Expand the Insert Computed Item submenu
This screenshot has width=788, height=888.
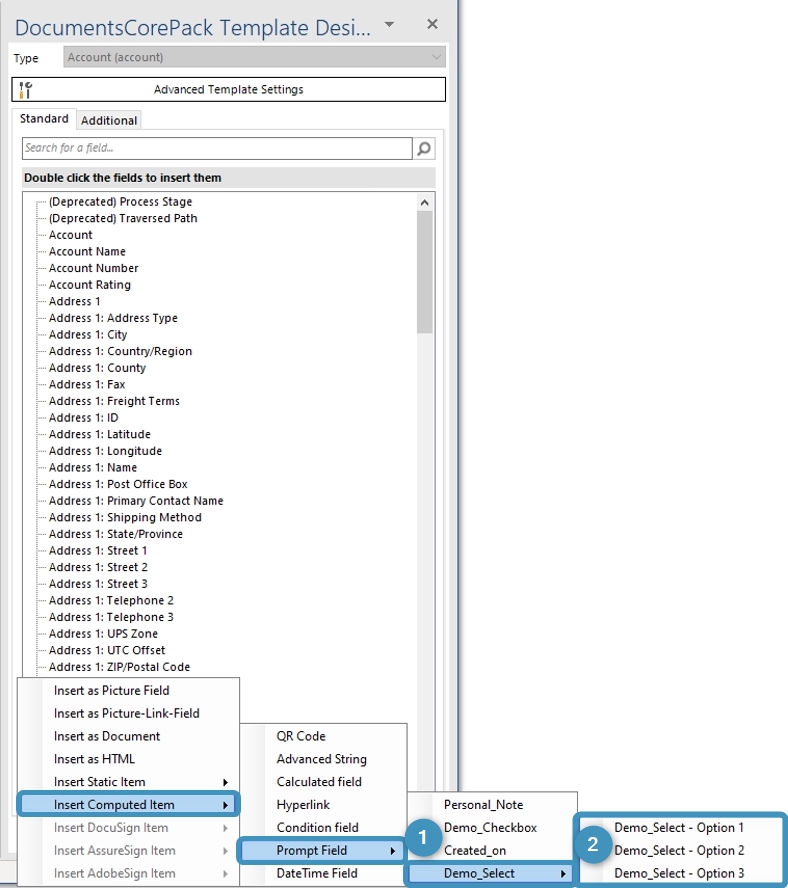coord(129,805)
